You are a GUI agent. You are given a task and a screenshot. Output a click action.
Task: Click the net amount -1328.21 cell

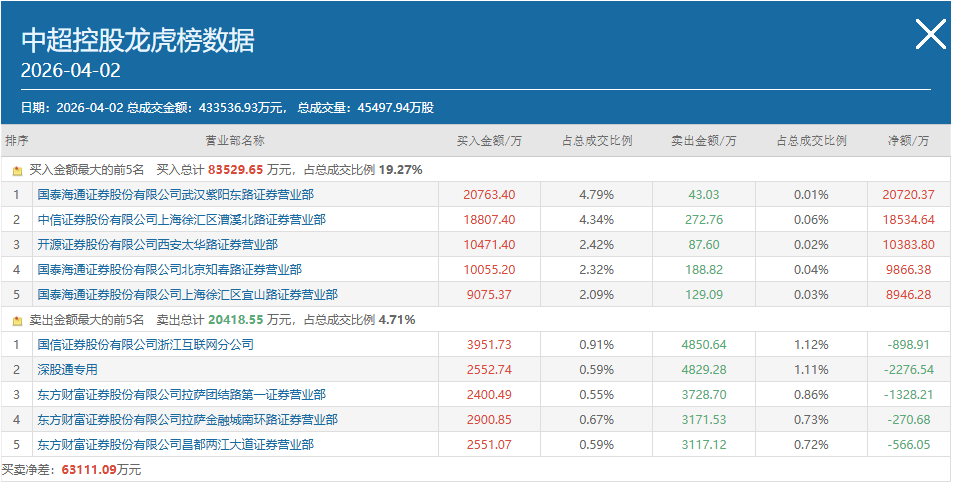pyautogui.click(x=908, y=394)
